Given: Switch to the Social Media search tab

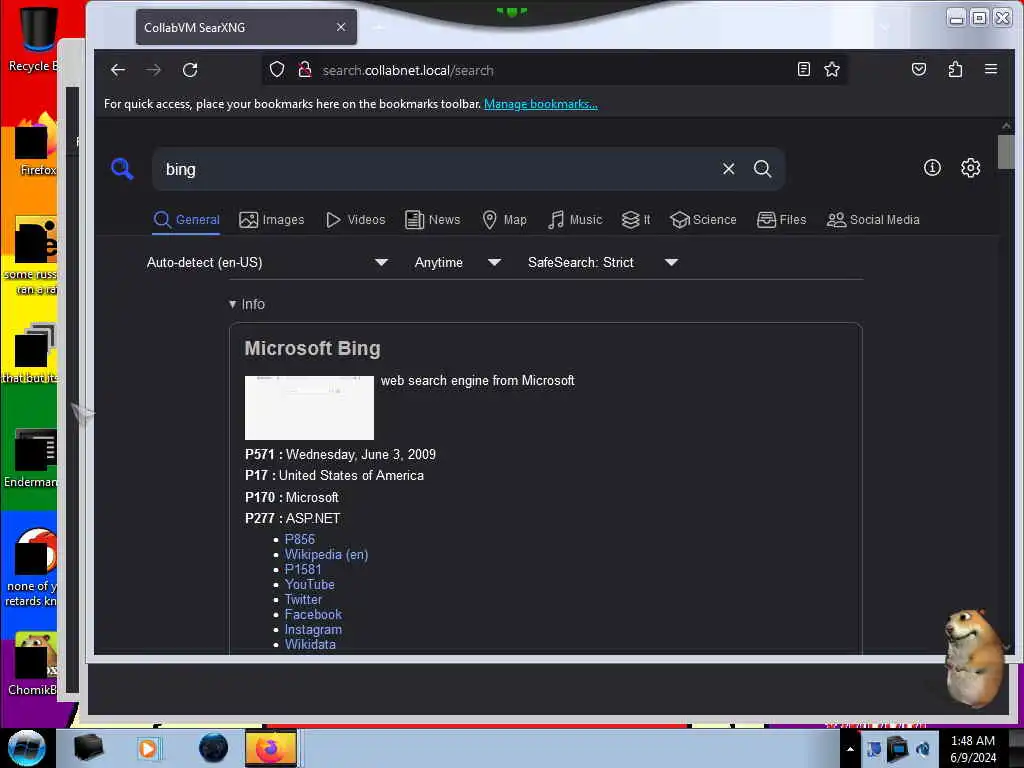Looking at the screenshot, I should (873, 220).
